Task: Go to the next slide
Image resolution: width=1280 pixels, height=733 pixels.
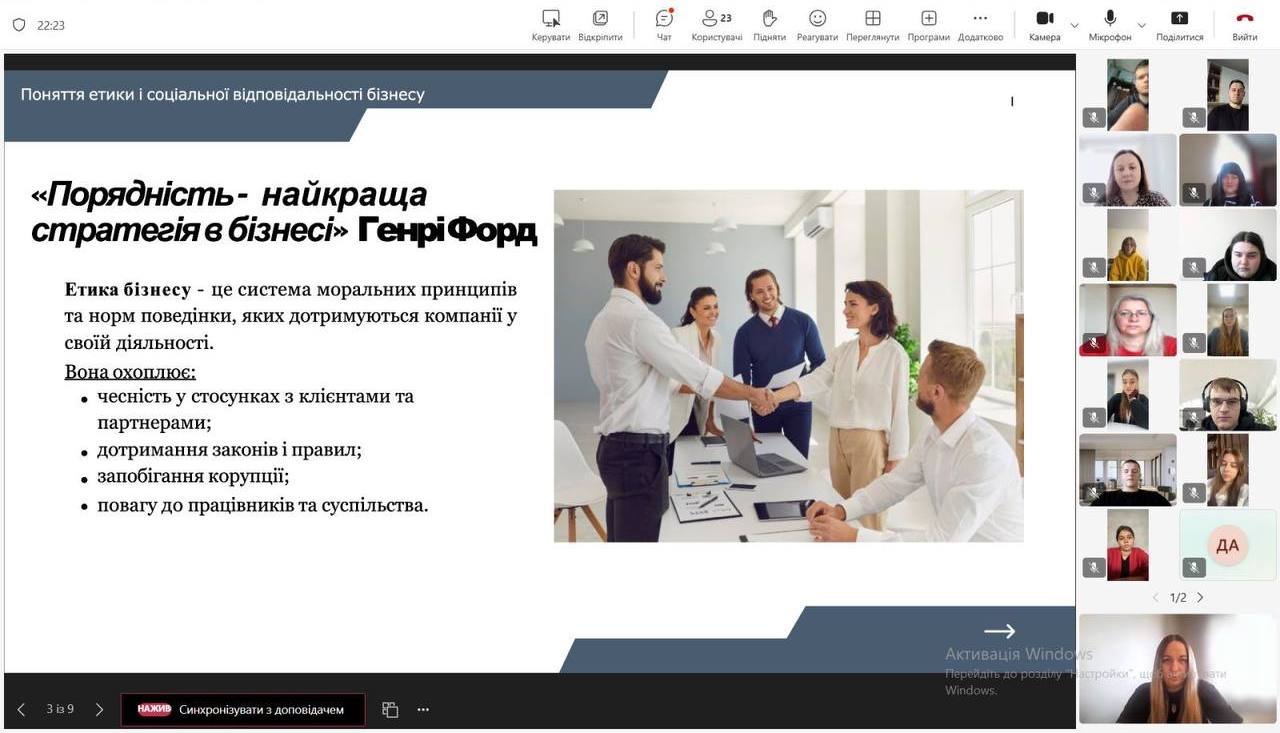Action: click(x=99, y=710)
